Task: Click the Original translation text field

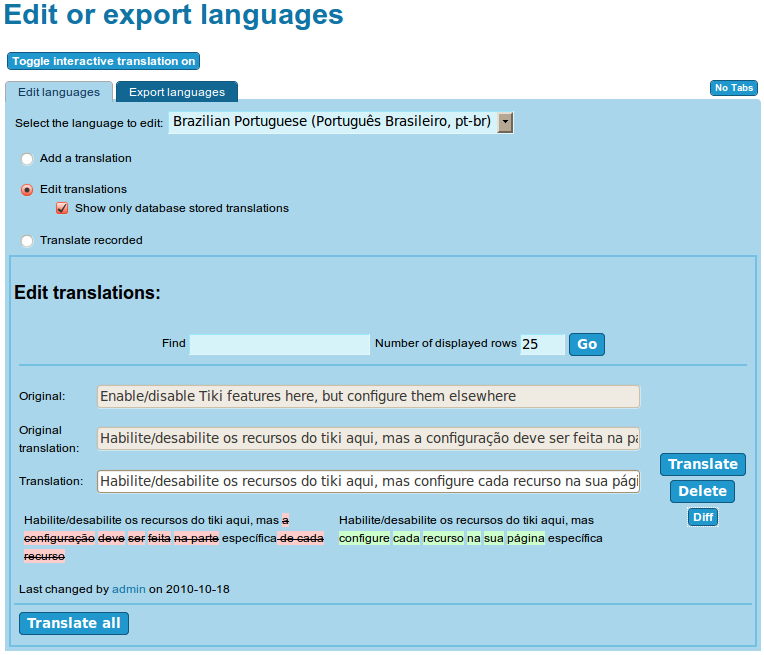Action: (x=368, y=439)
